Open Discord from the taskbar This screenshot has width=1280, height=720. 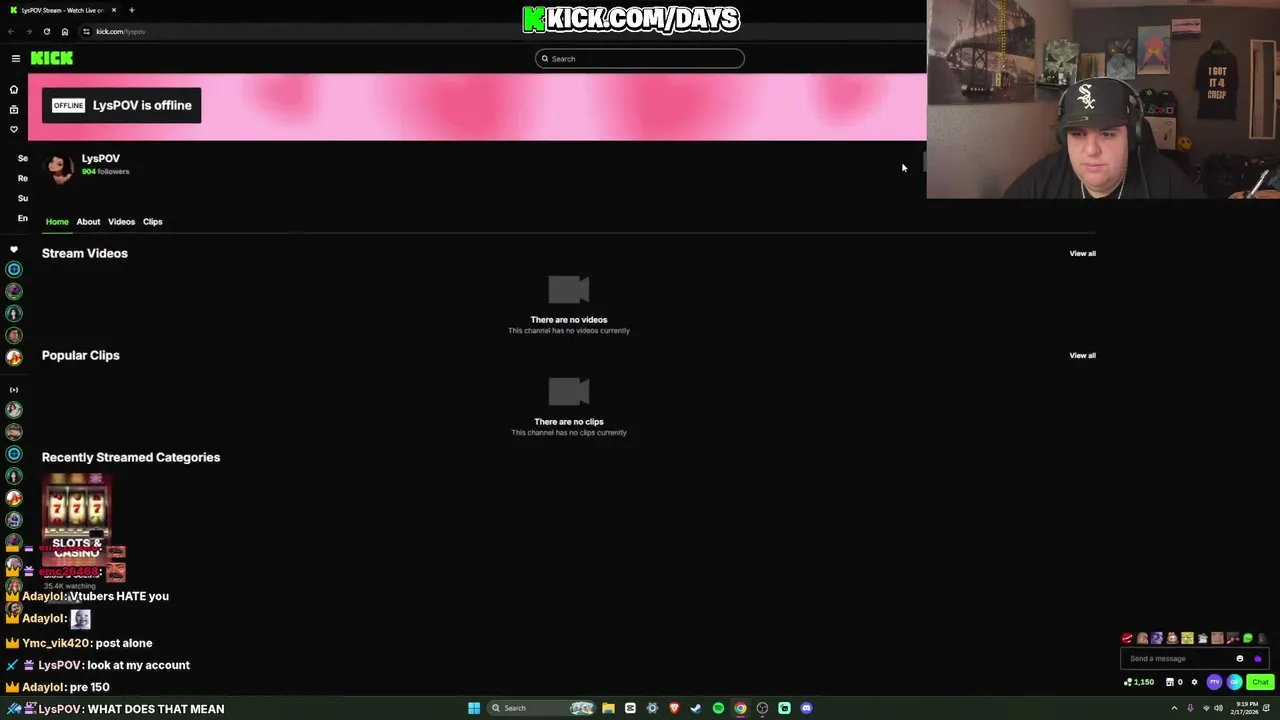[x=806, y=708]
